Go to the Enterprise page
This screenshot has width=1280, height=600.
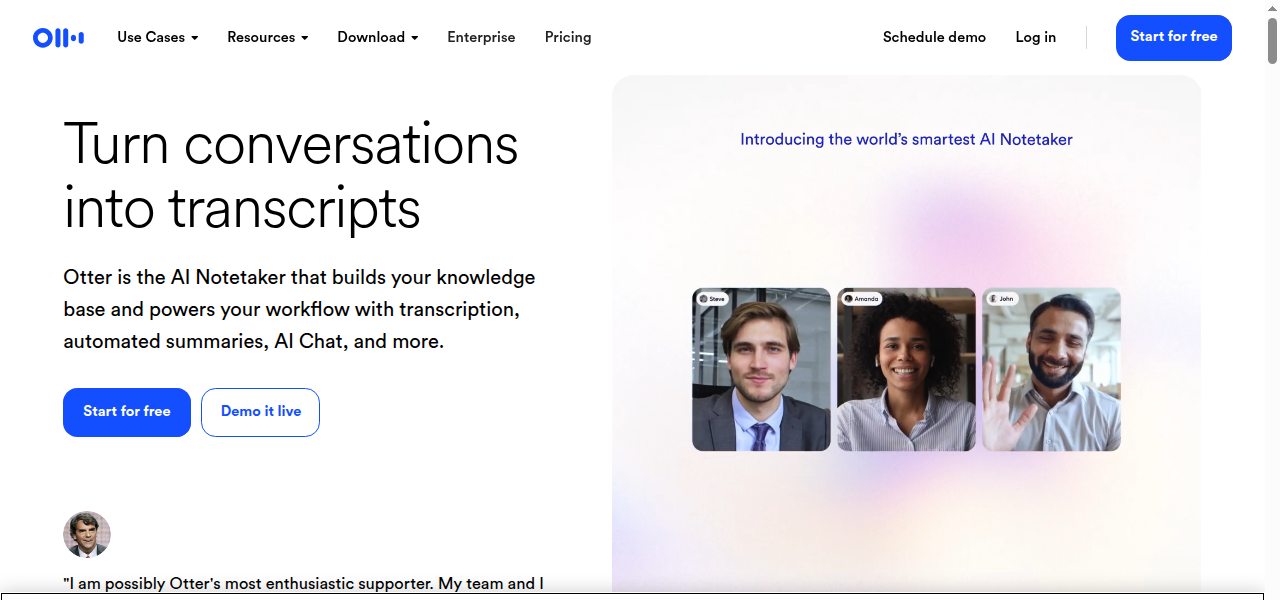tap(481, 37)
